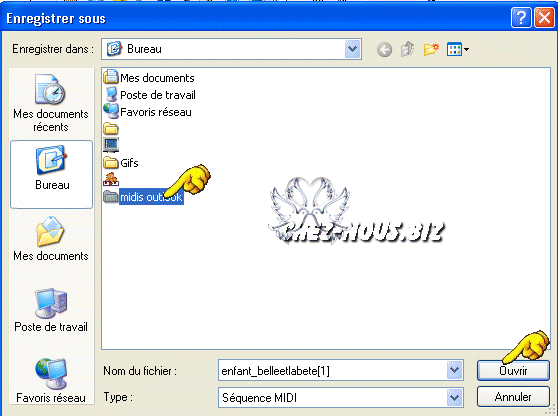Click the Annuler button
This screenshot has width=558, height=416.
click(513, 397)
